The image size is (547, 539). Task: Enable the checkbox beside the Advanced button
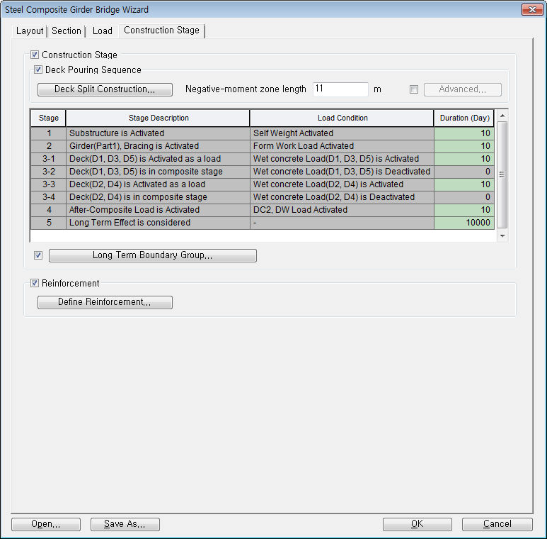pyautogui.click(x=413, y=90)
